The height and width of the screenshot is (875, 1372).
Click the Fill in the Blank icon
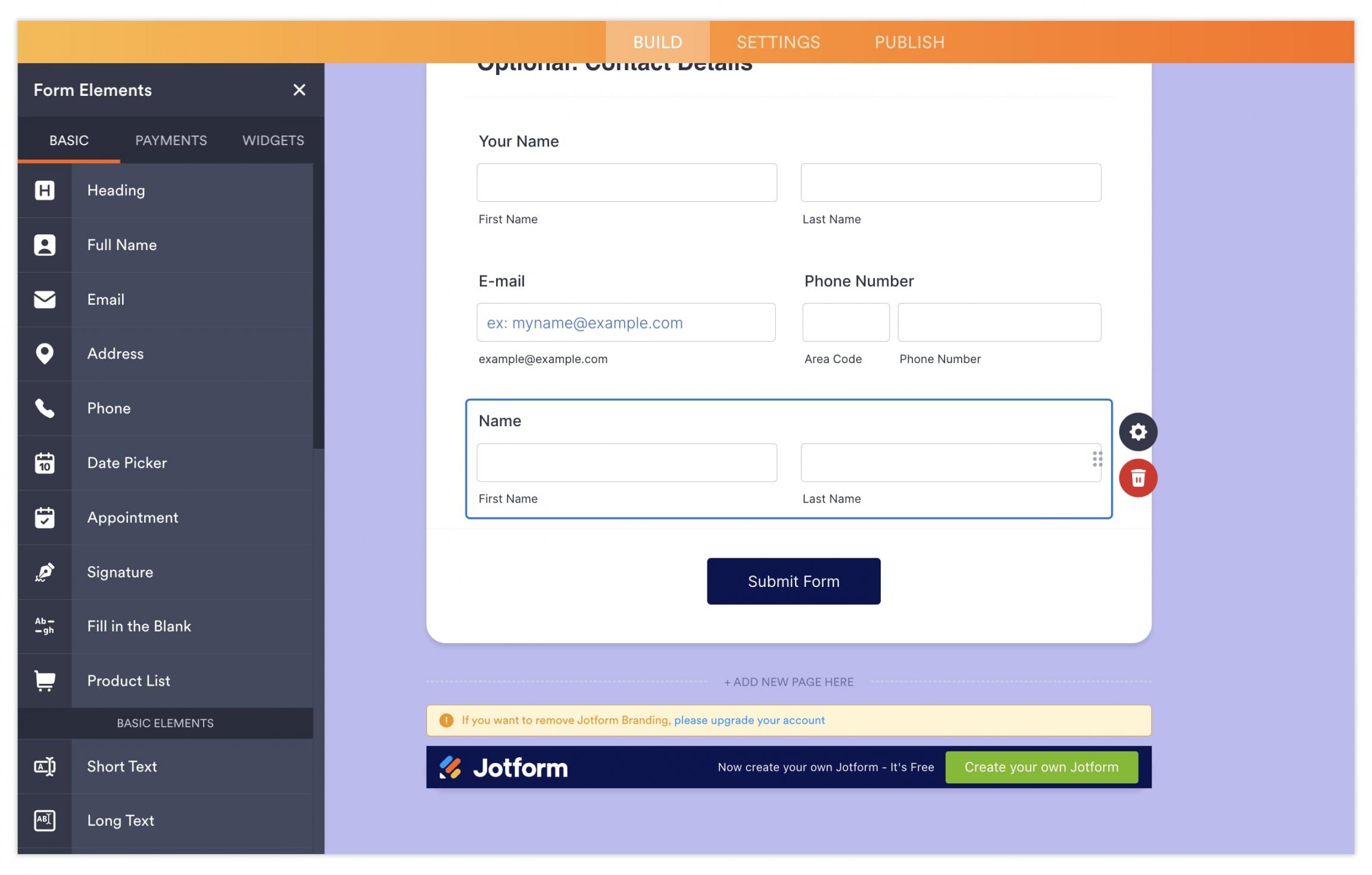click(45, 626)
